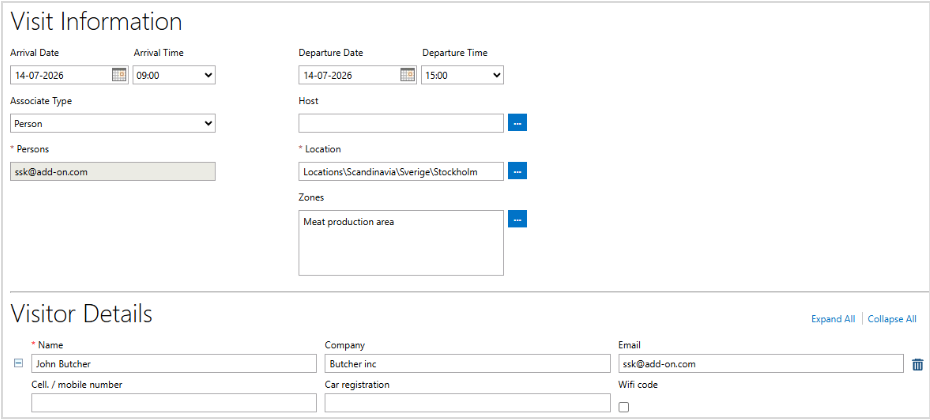Open the Associate Type dropdown
Viewport: 930px width, 420px height.
[113, 123]
